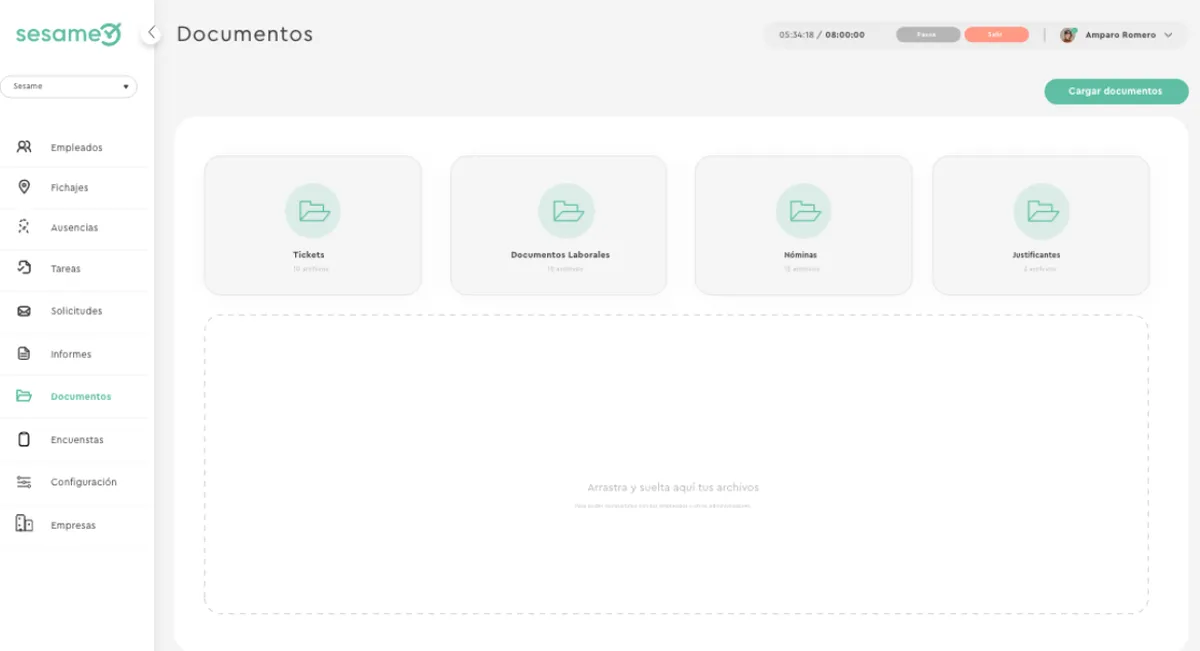Expand the user menu chevron beside Amparo Romero
Screen dimensions: 1200x651
point(1168,35)
